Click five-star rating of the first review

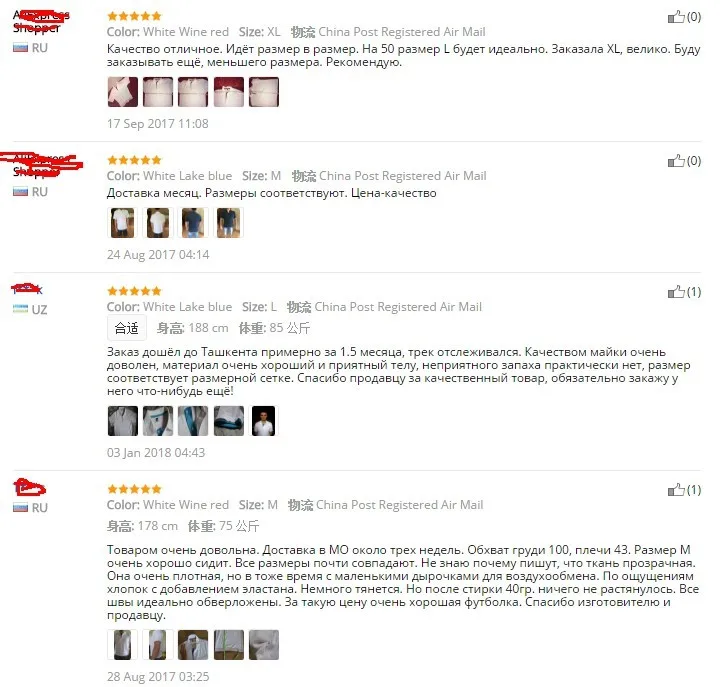point(134,16)
